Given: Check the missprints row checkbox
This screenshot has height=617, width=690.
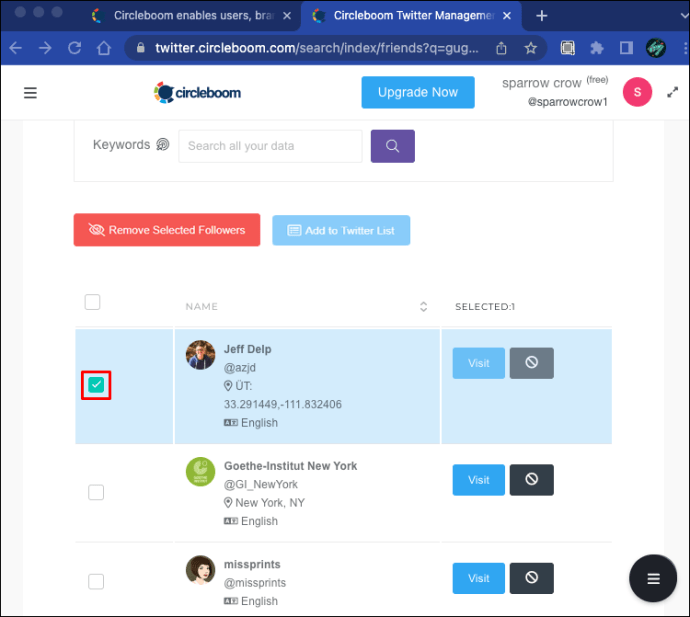Looking at the screenshot, I should [x=96, y=581].
